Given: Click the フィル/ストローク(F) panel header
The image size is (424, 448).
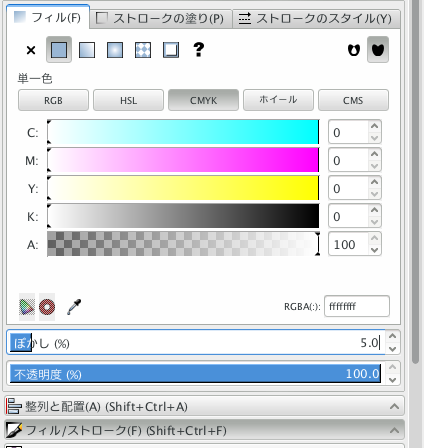Looking at the screenshot, I should (x=204, y=430).
